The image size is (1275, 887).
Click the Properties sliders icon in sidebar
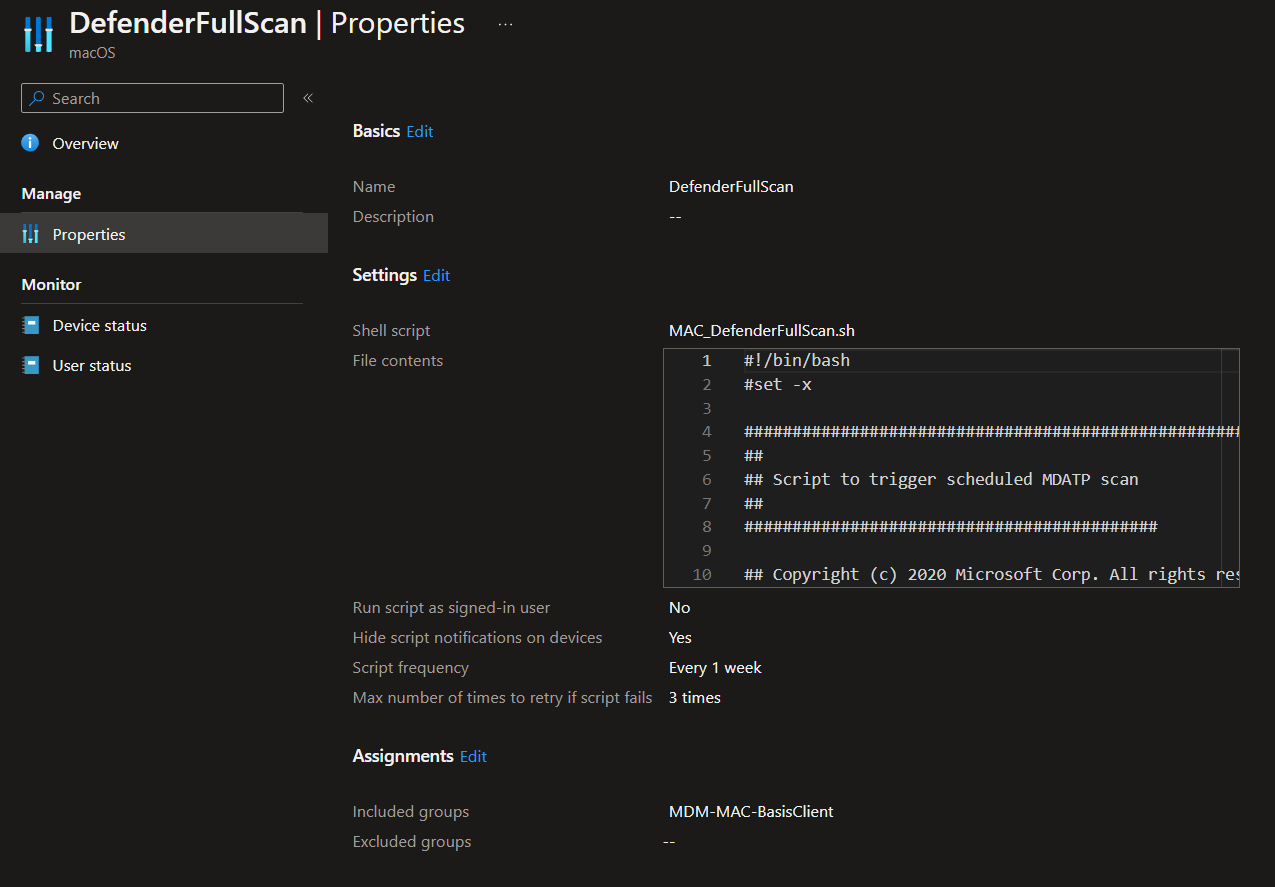point(31,234)
